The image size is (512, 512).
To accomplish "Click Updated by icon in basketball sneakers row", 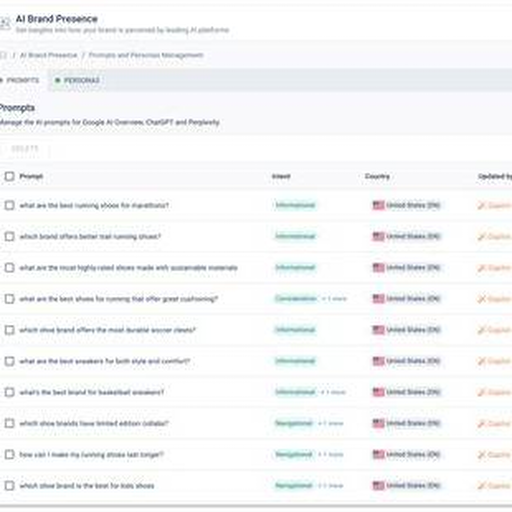I will pos(481,392).
